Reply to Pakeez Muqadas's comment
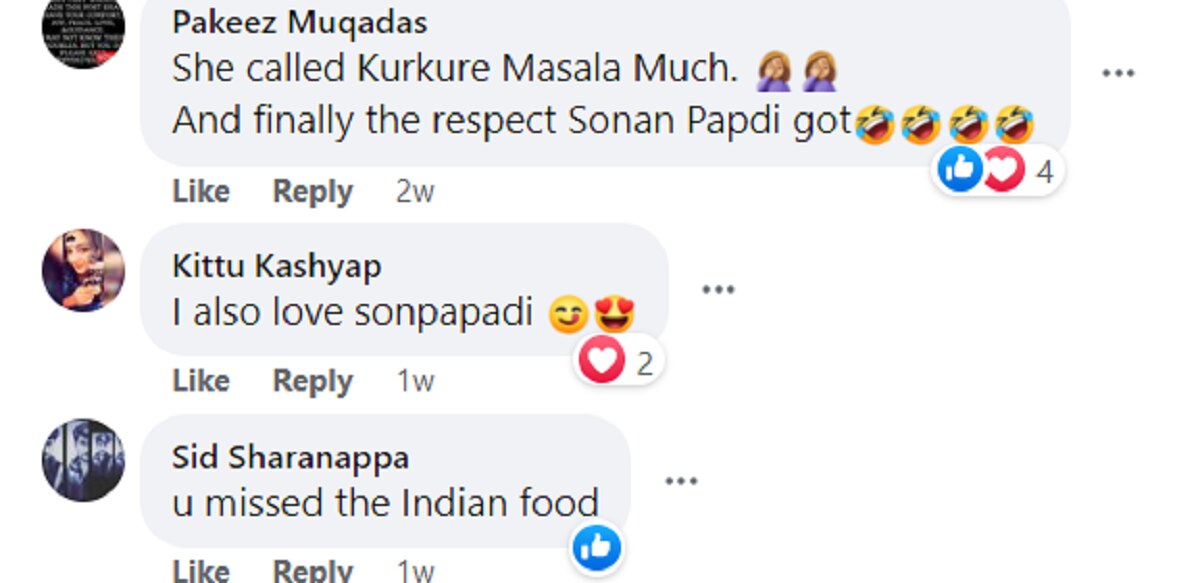 pos(312,191)
